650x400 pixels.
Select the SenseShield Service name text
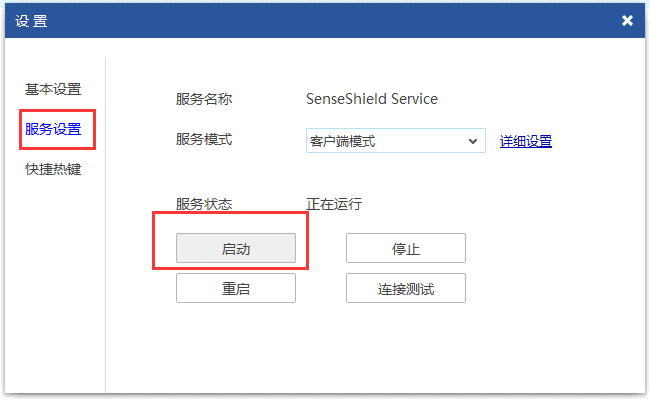click(371, 99)
